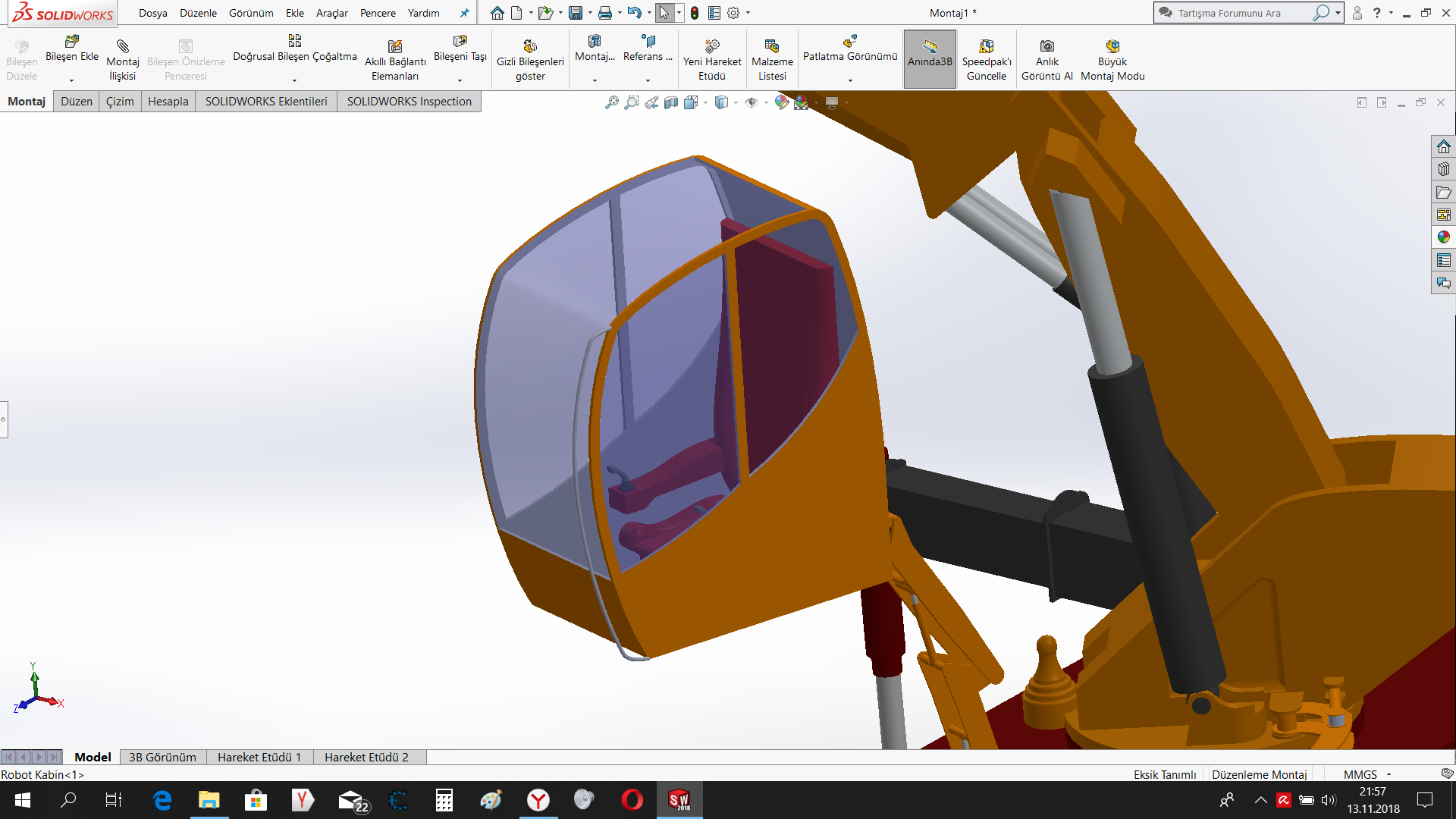
Task: Open SOLIDWORKS Resources home in task pane
Action: pos(1443,146)
